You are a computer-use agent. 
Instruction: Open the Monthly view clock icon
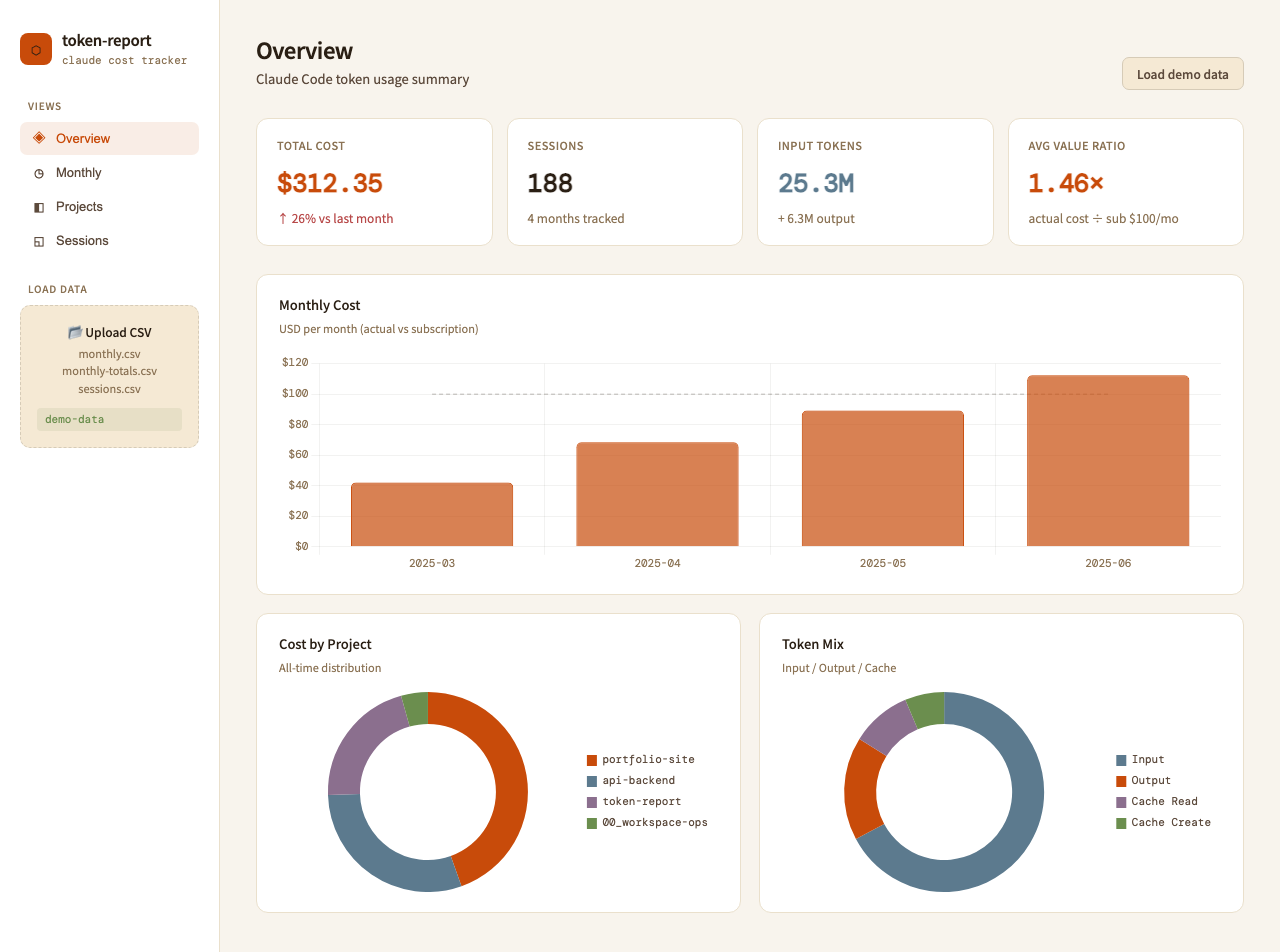(39, 173)
